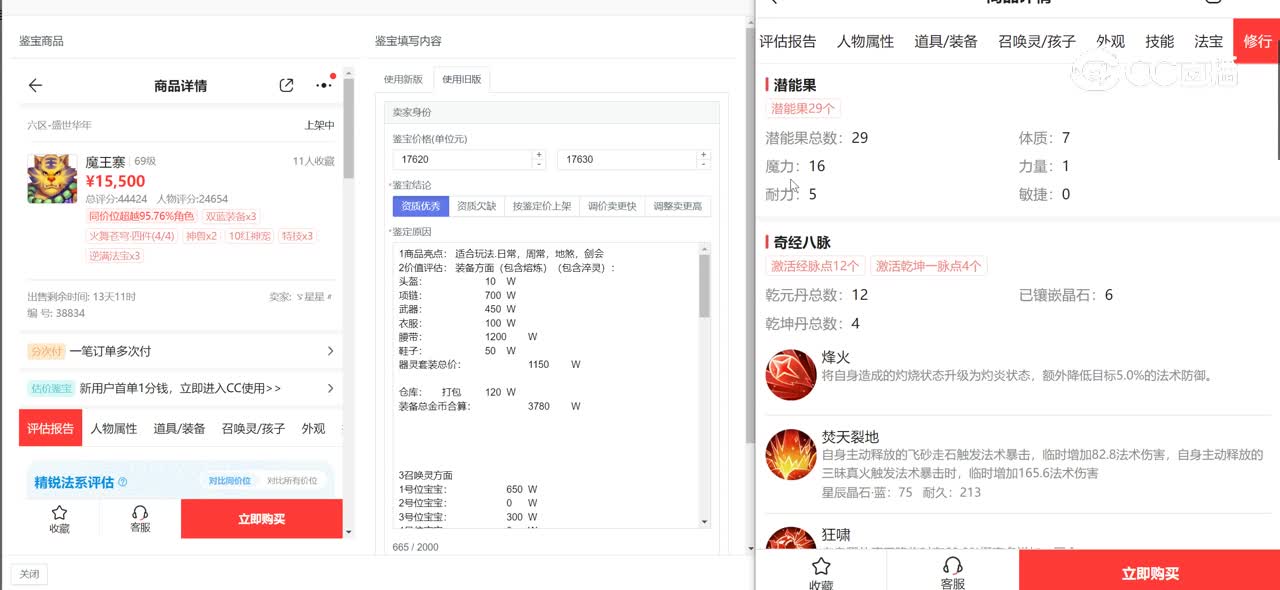Open 评估报告 tab in right panel

(788, 41)
